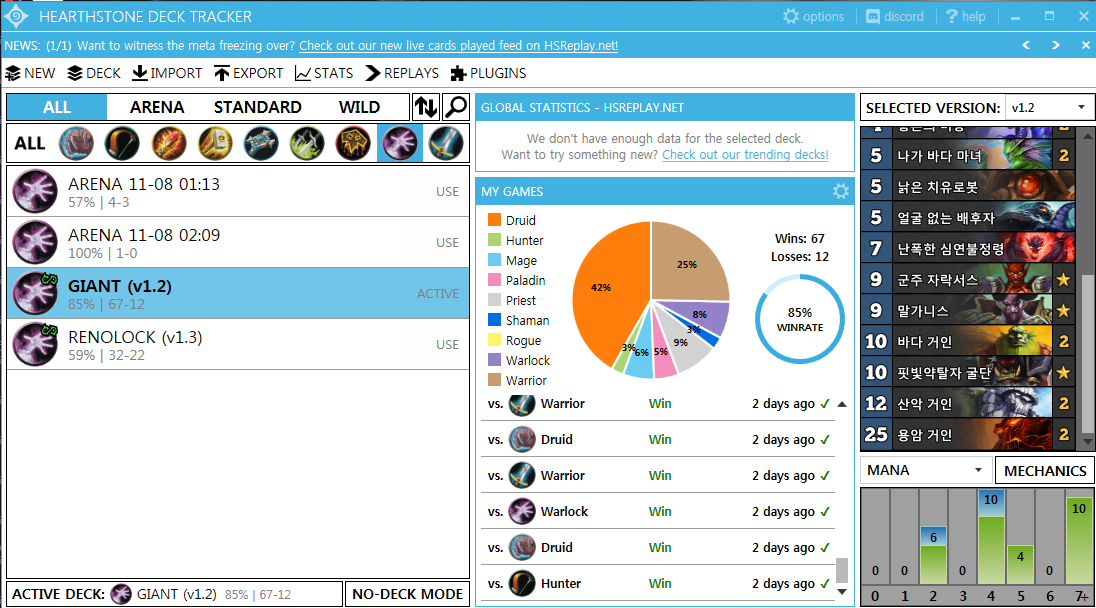Filter decks by Rogue class icon
This screenshot has width=1096, height=608.
(x=307, y=143)
